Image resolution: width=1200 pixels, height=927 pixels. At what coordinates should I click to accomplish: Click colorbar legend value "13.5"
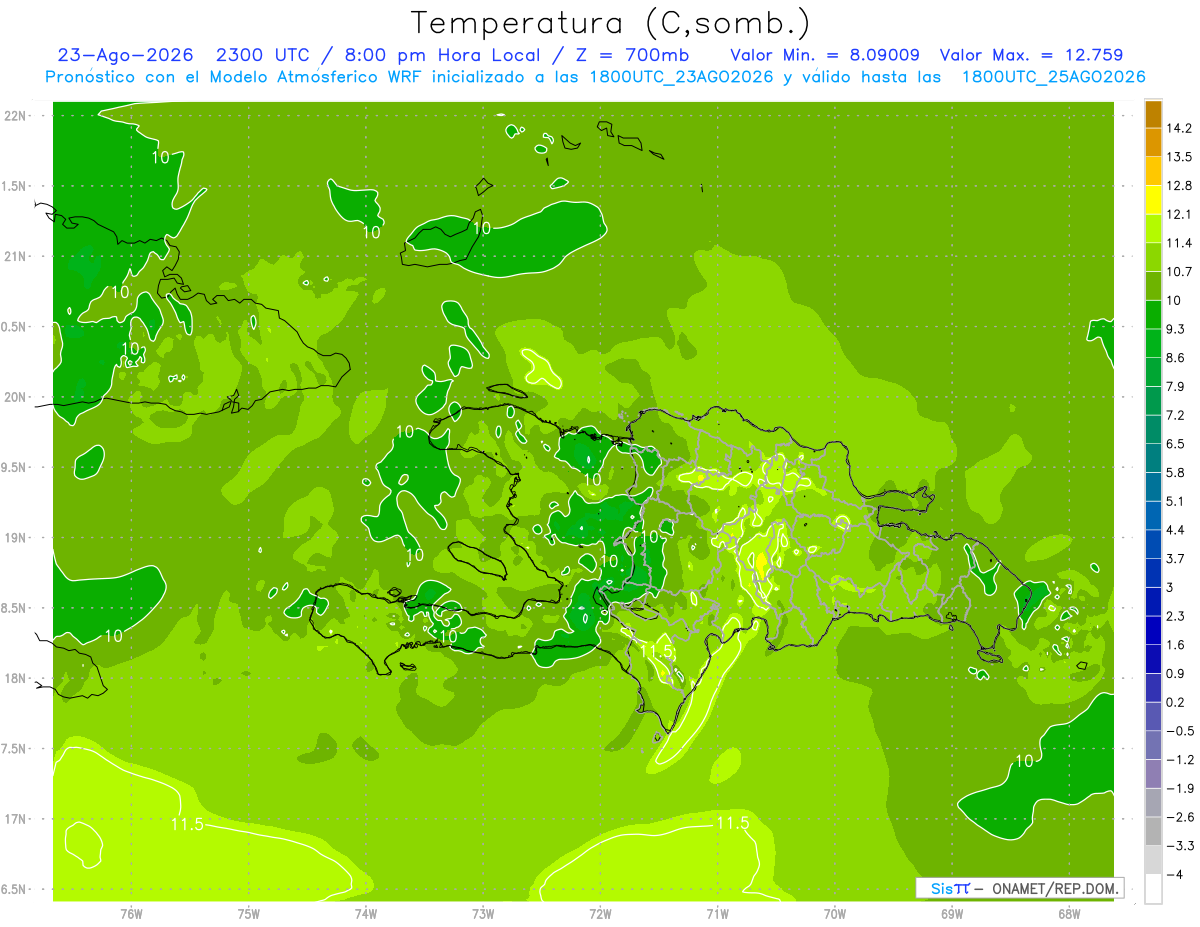click(1178, 157)
